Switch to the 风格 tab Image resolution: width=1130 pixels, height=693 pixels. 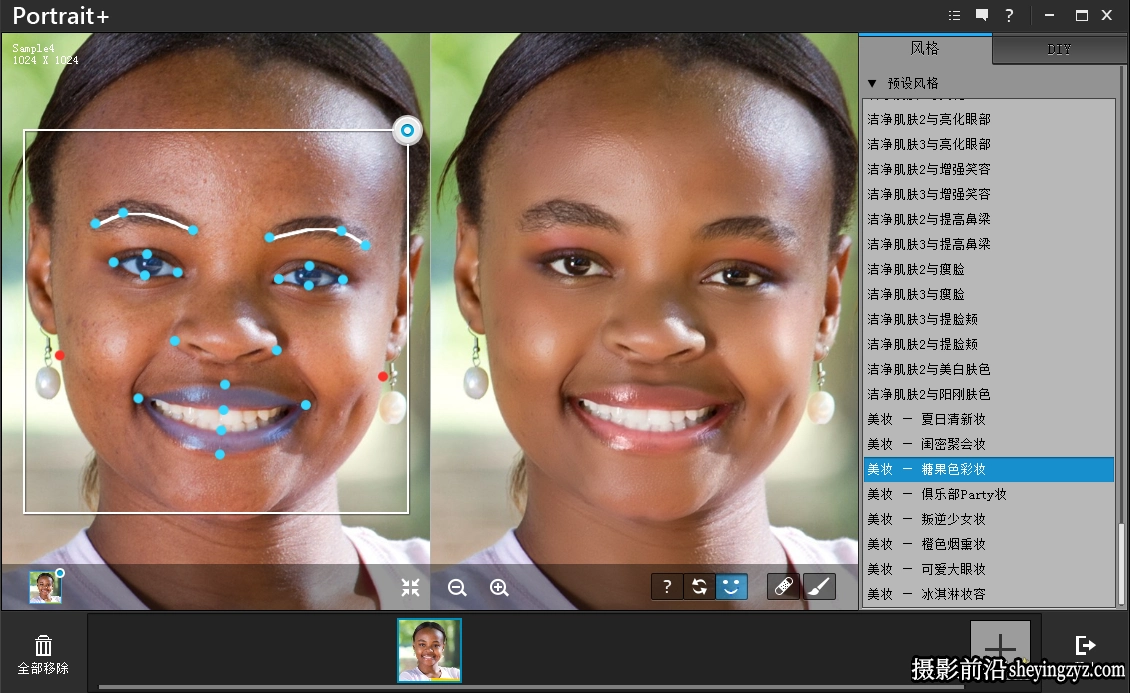[x=925, y=48]
